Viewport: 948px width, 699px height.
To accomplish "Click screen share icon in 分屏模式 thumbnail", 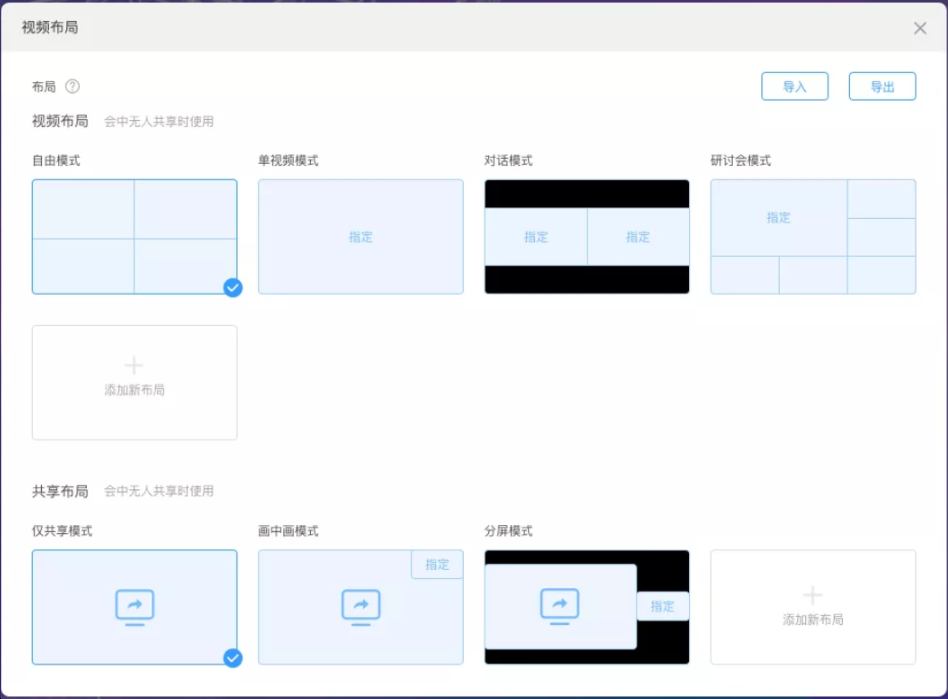I will 560,606.
